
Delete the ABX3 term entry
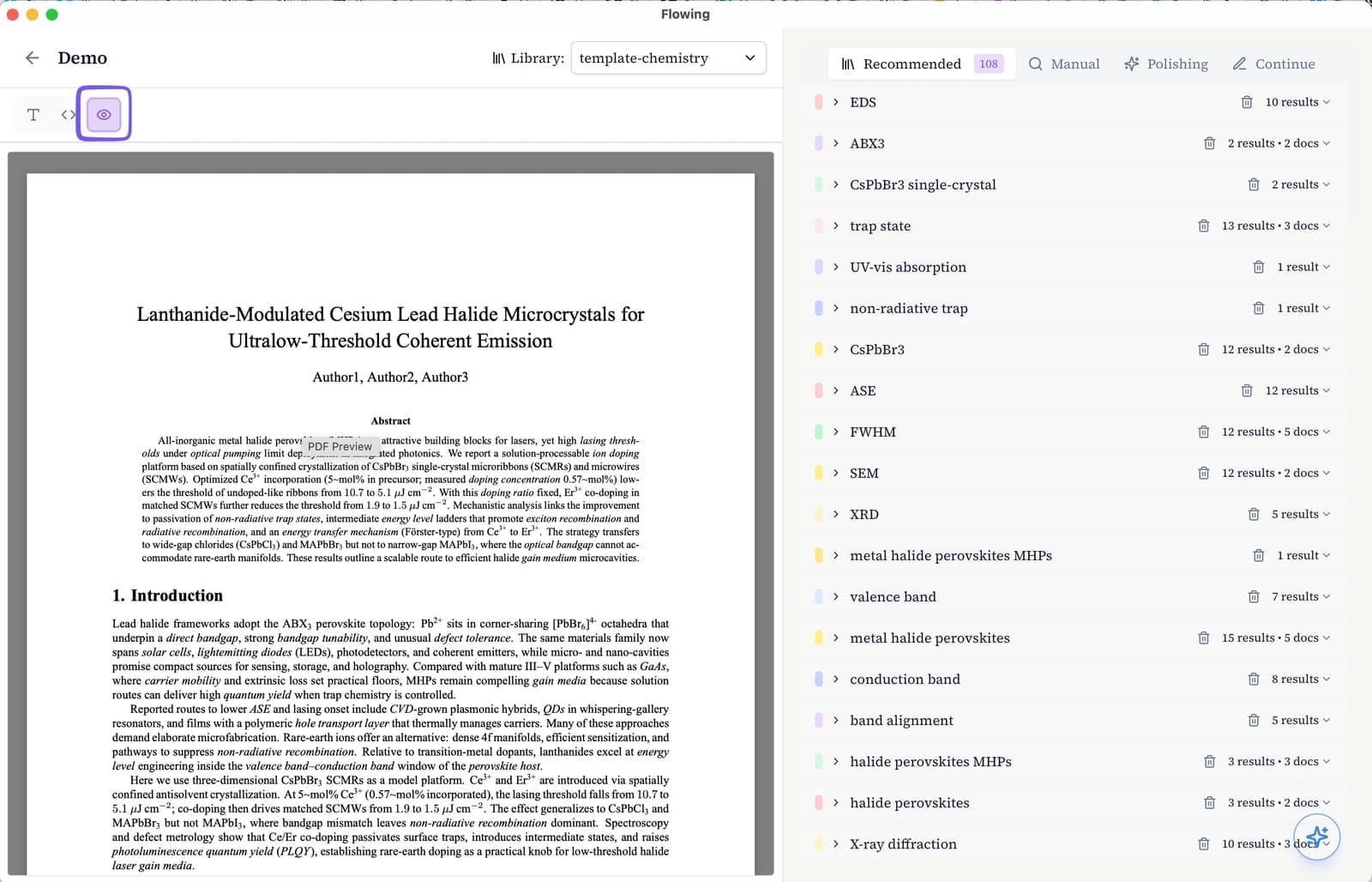(1209, 143)
